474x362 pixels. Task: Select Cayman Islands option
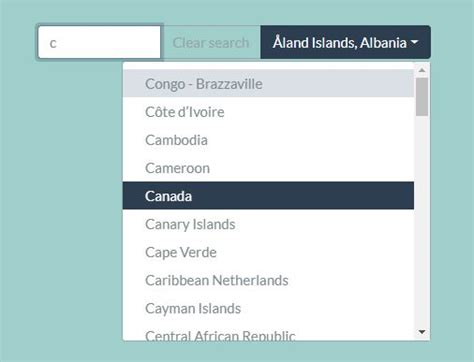(268, 308)
